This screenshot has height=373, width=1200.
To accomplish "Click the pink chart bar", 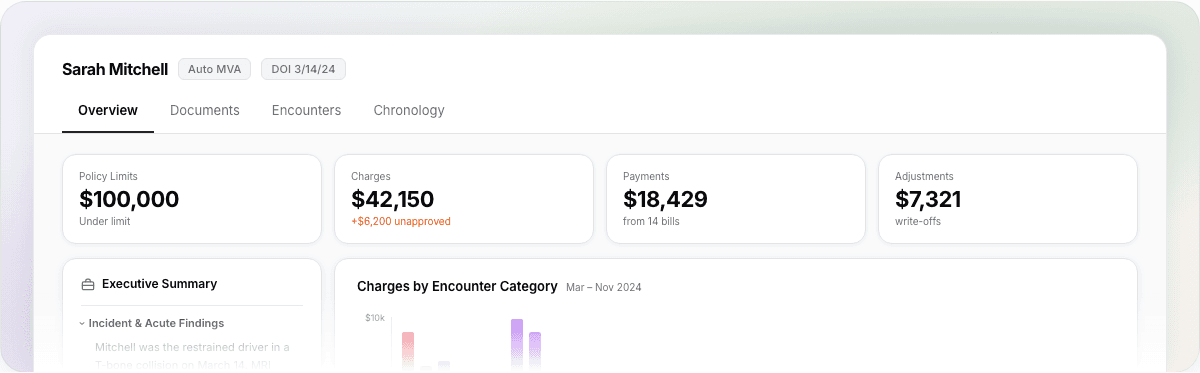I will point(408,351).
